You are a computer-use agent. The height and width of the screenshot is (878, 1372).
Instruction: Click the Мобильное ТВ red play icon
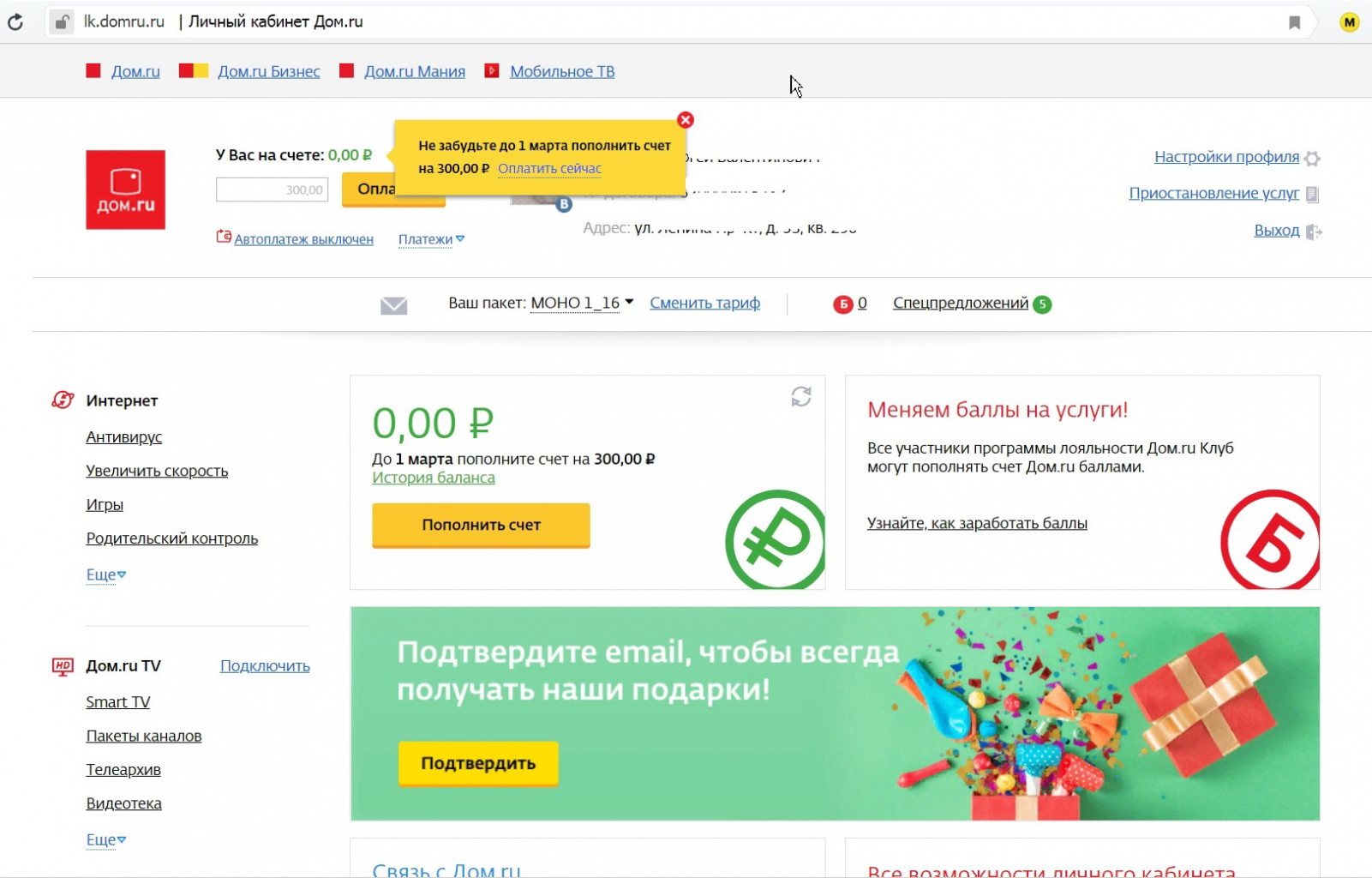coord(492,70)
